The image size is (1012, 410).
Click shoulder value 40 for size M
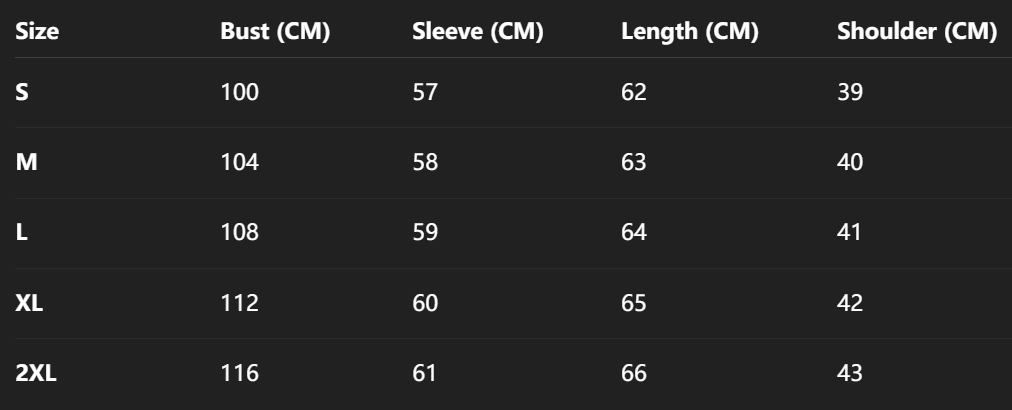coord(850,163)
